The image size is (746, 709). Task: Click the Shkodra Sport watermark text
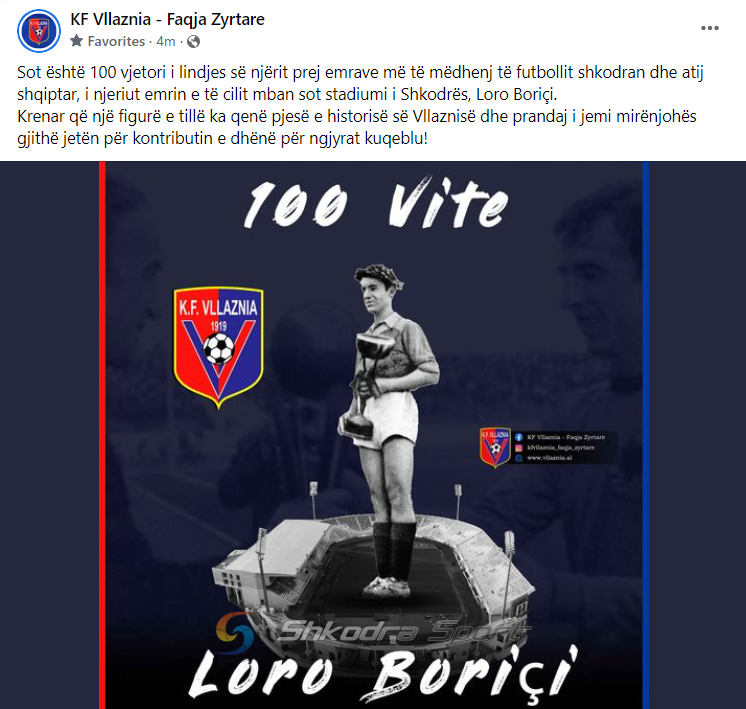(x=405, y=631)
